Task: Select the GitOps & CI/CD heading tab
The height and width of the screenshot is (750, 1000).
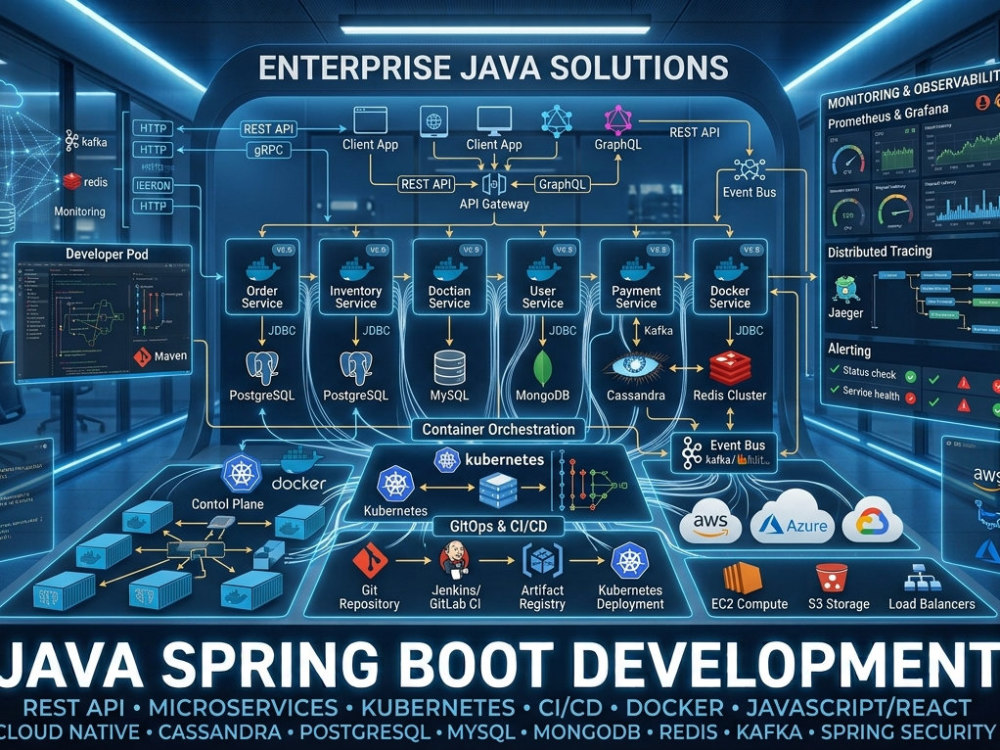Action: click(498, 526)
